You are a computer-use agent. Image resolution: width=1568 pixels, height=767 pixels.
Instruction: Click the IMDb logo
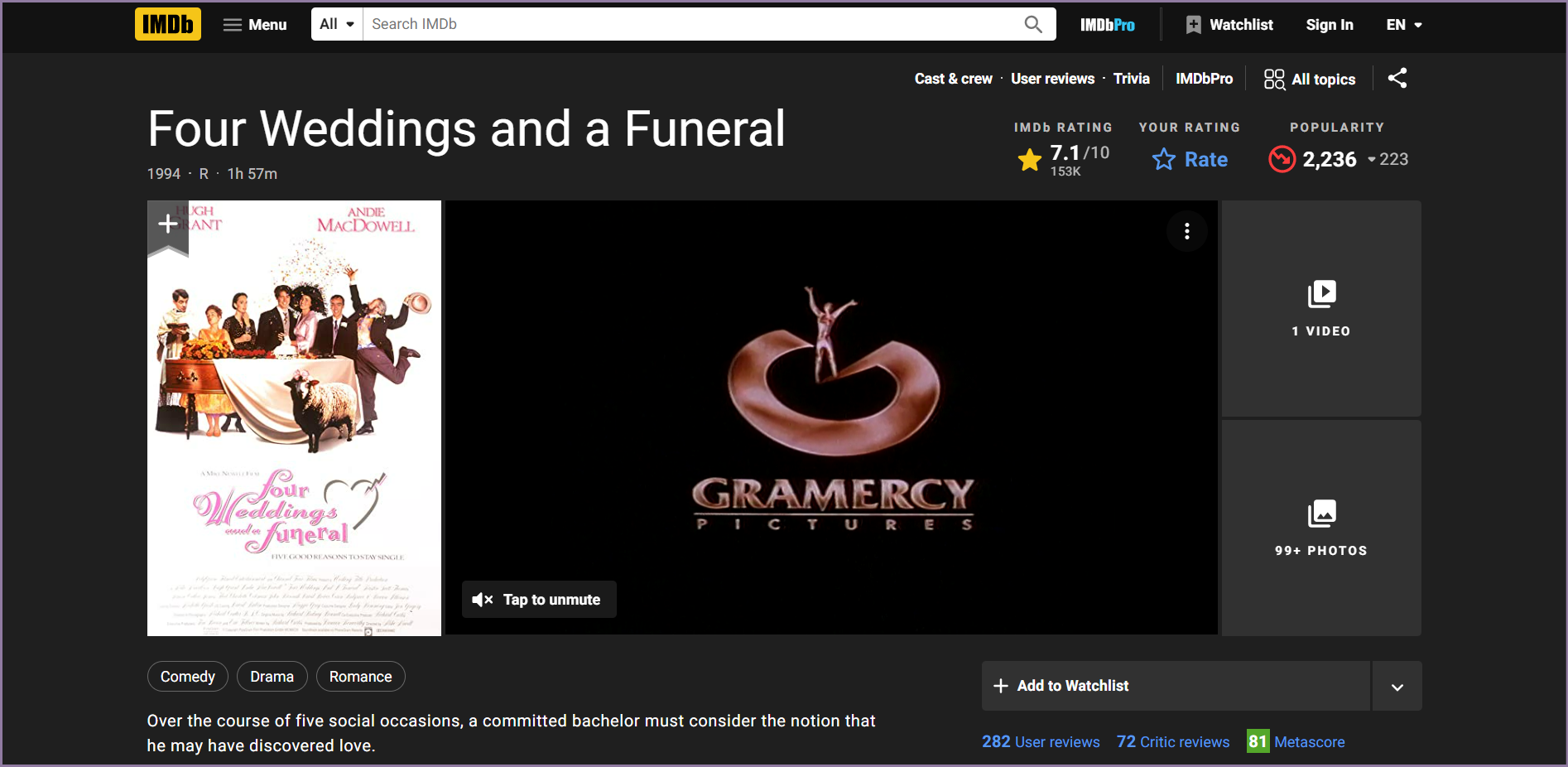pyautogui.click(x=168, y=24)
